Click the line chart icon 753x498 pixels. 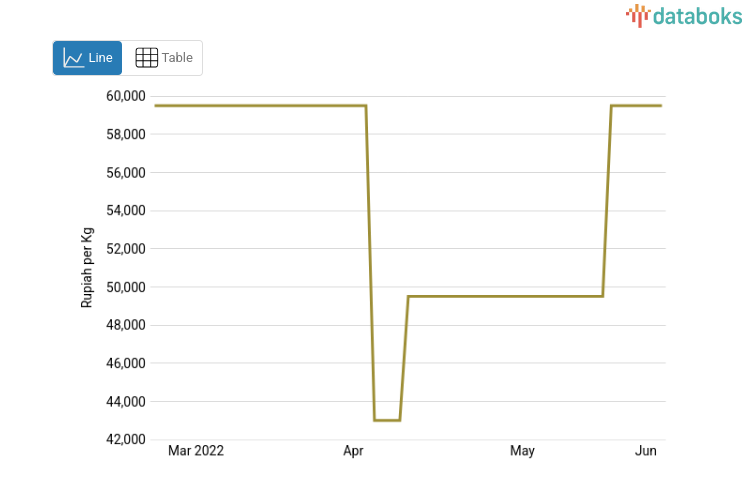click(x=73, y=58)
